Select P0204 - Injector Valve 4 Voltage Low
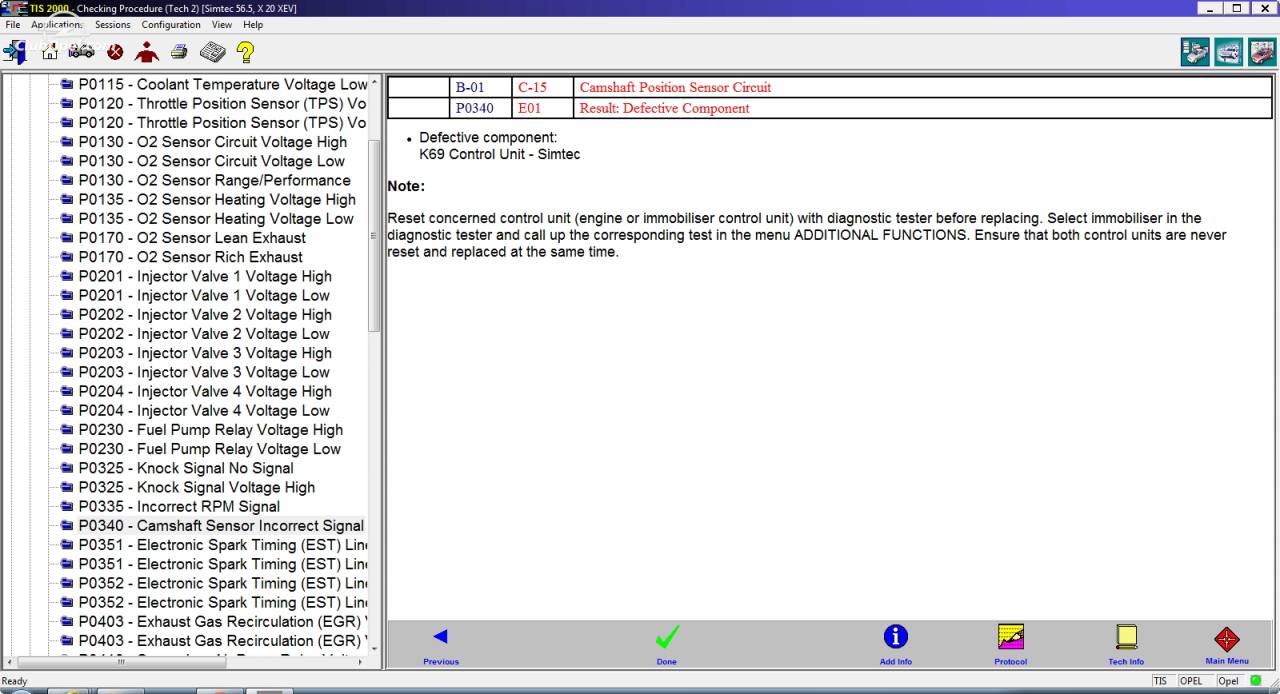The image size is (1280, 694). 204,411
